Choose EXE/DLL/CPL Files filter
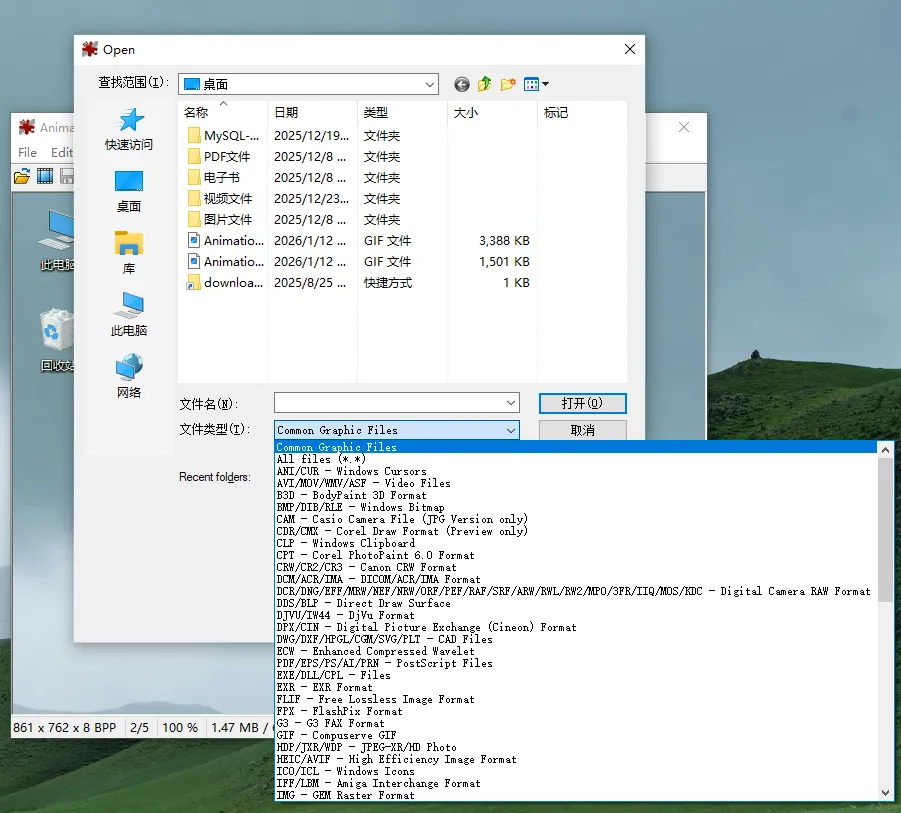This screenshot has width=901, height=813. coord(576,676)
